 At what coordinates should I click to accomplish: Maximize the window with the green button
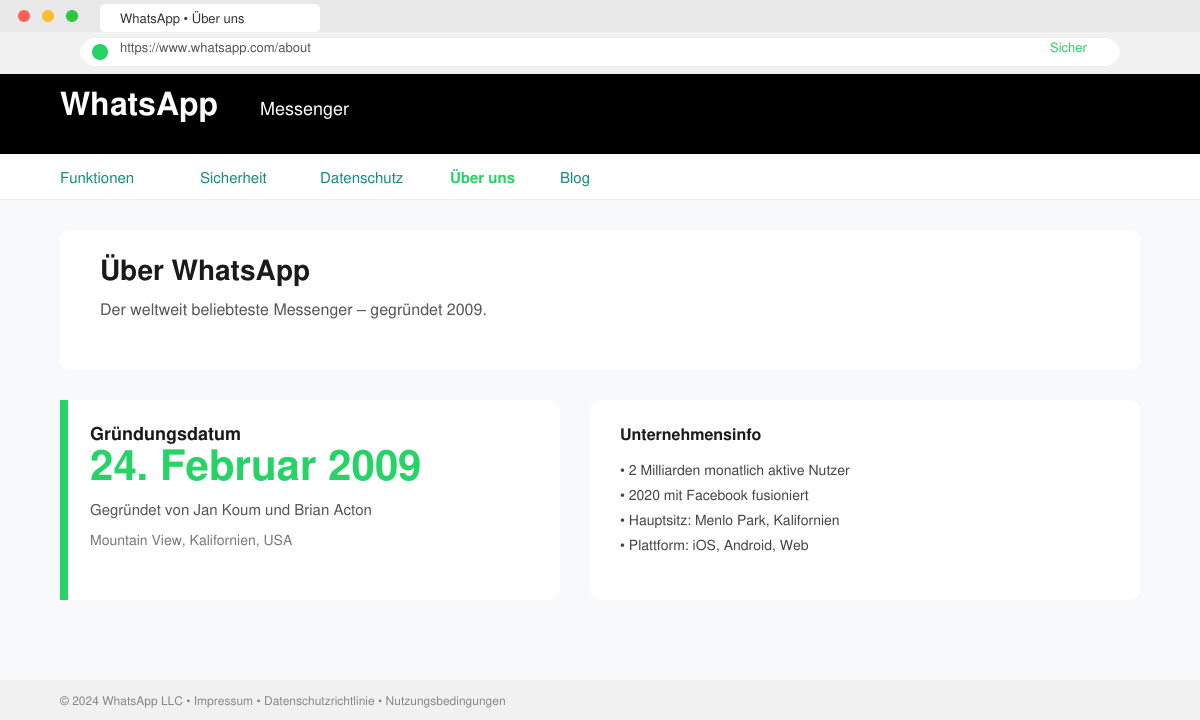click(x=72, y=16)
